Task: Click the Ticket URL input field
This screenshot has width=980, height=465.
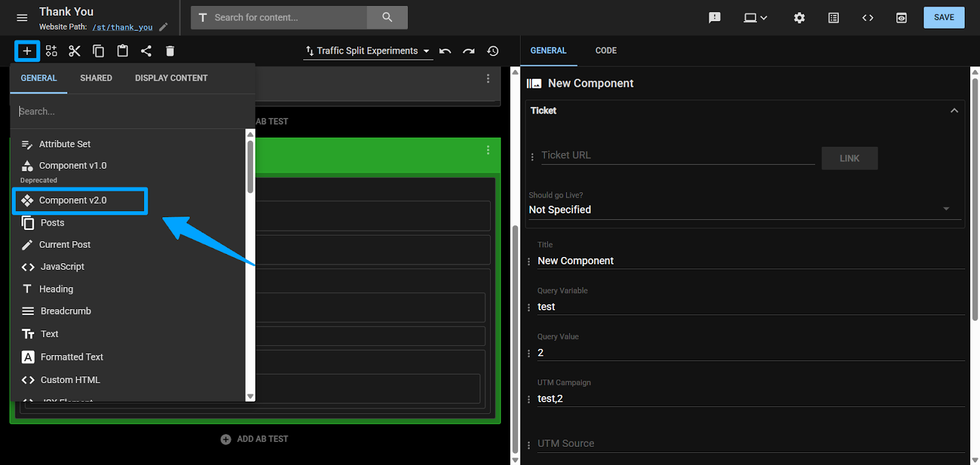Action: click(x=678, y=155)
